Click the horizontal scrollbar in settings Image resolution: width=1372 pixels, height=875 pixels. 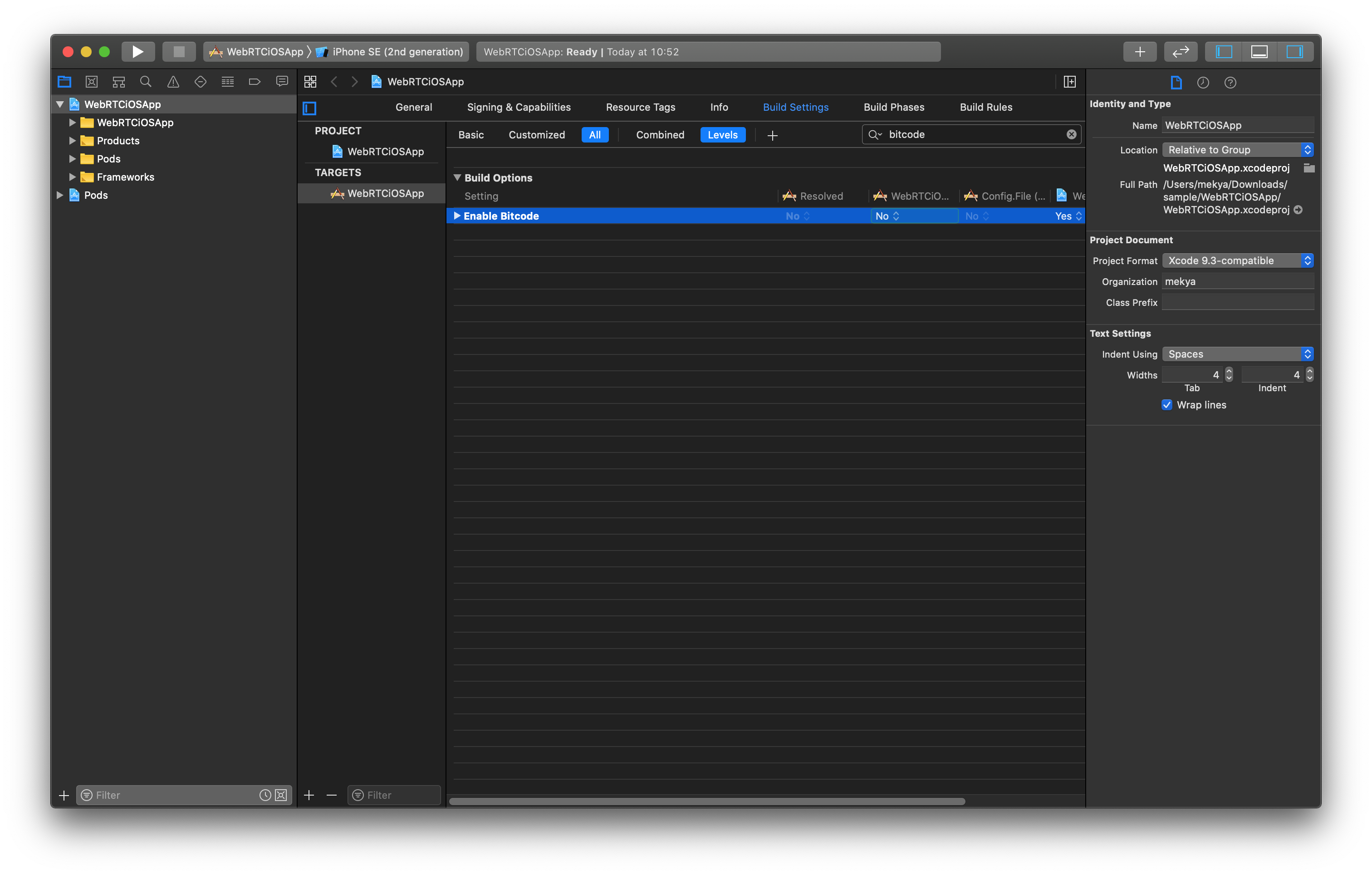(706, 801)
